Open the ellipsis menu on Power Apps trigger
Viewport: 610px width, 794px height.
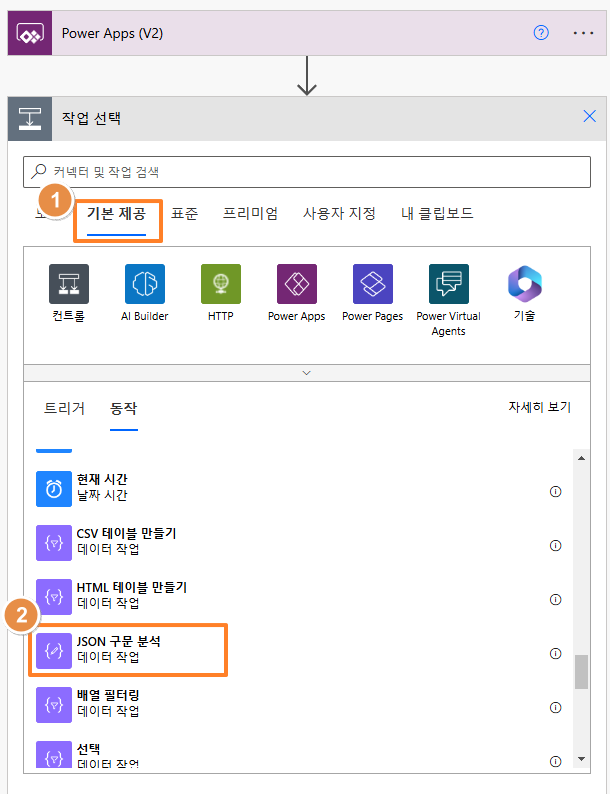click(x=583, y=33)
